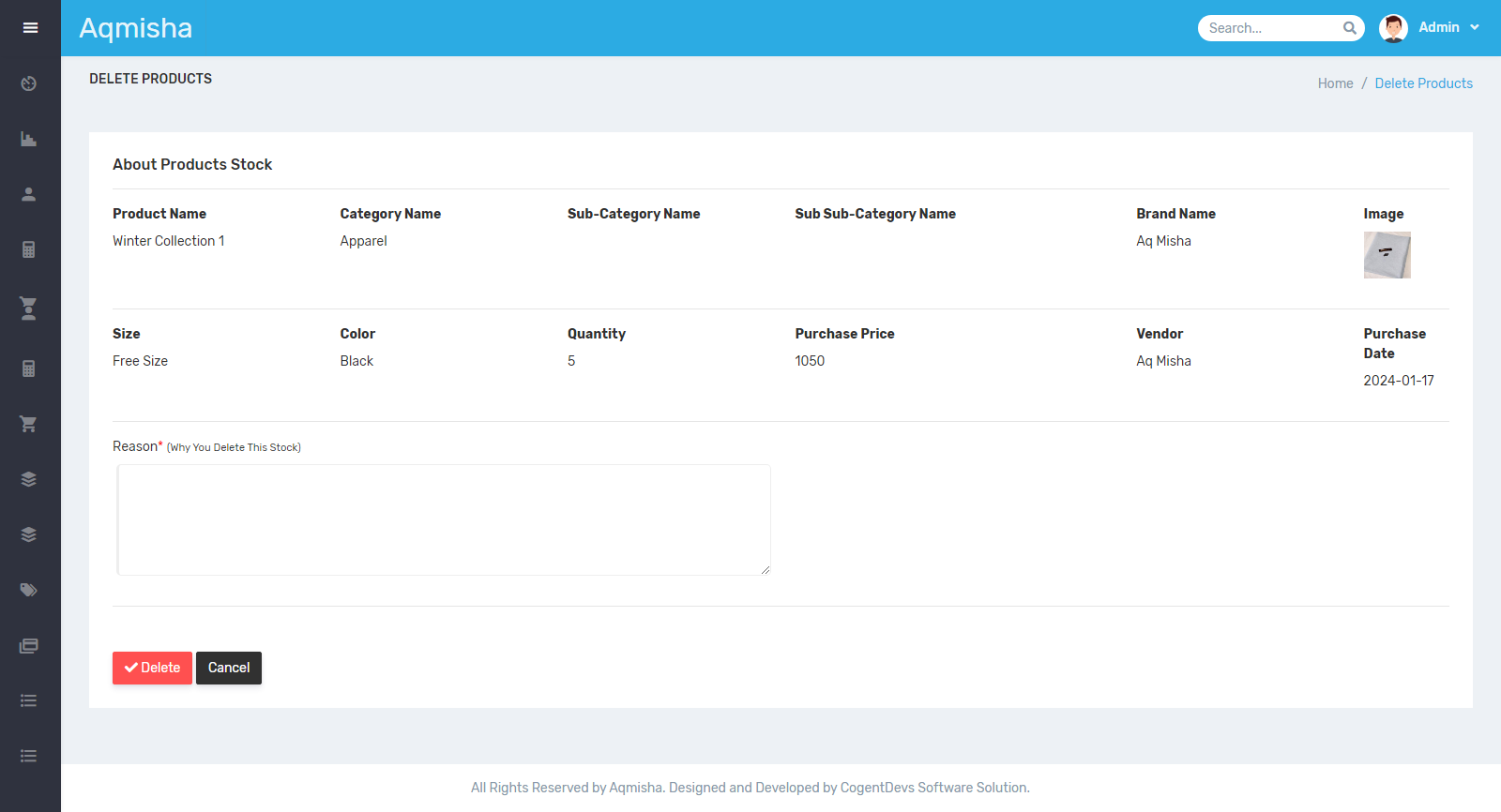Click the magnifier search icon
The width and height of the screenshot is (1501, 812).
click(x=1349, y=28)
